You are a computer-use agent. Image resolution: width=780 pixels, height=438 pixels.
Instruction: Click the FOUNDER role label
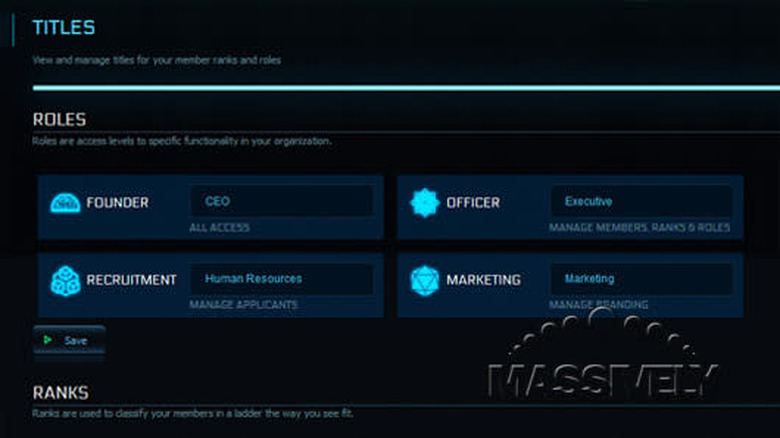click(117, 203)
